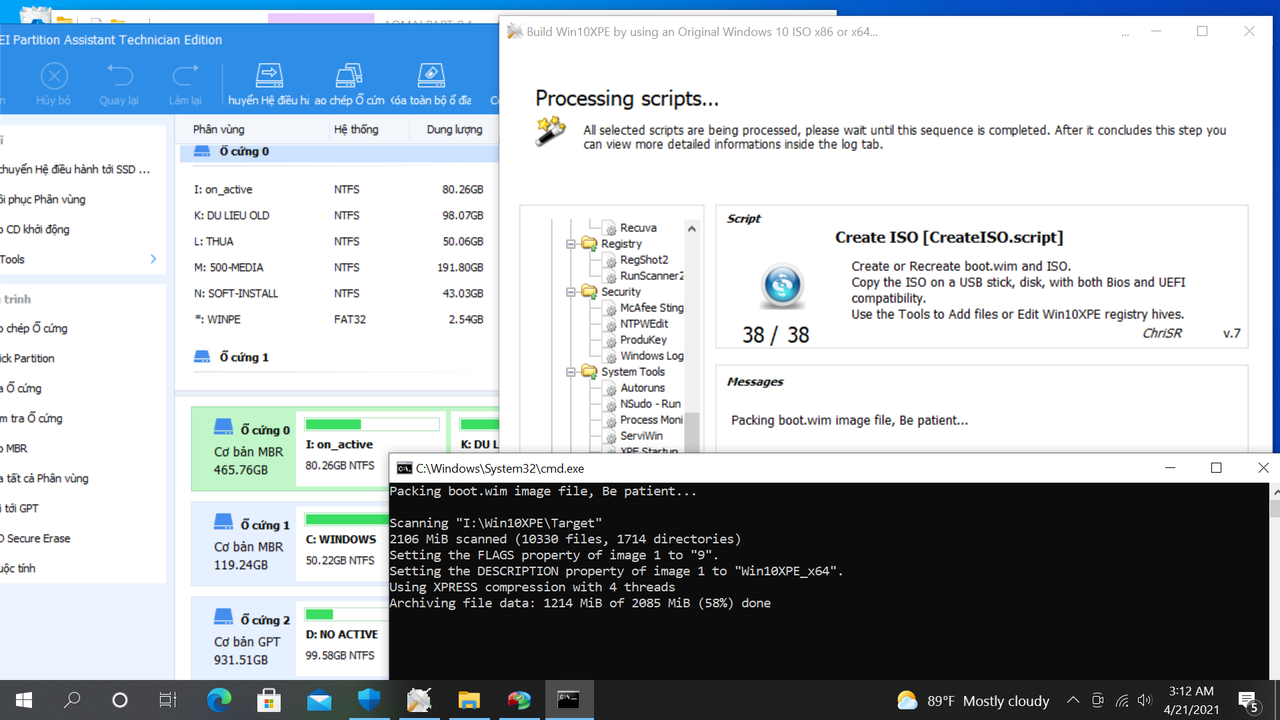Open File Explorer from the taskbar
Screen dimensions: 1280x720
point(469,700)
